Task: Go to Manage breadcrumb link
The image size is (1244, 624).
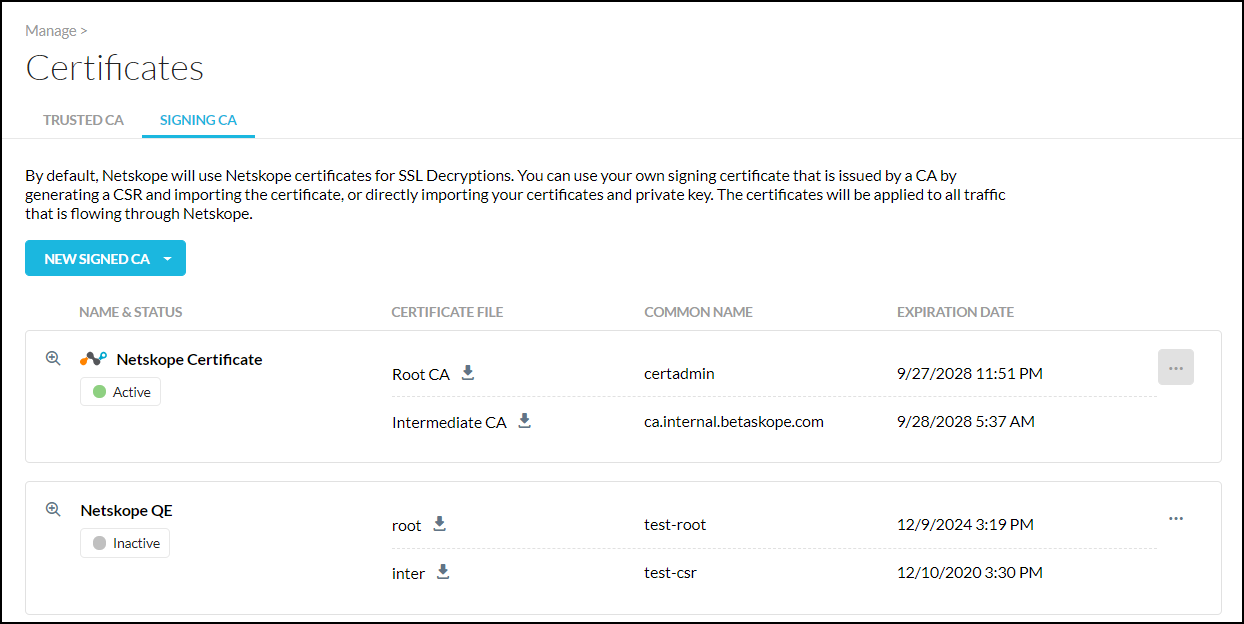Action: coord(50,31)
